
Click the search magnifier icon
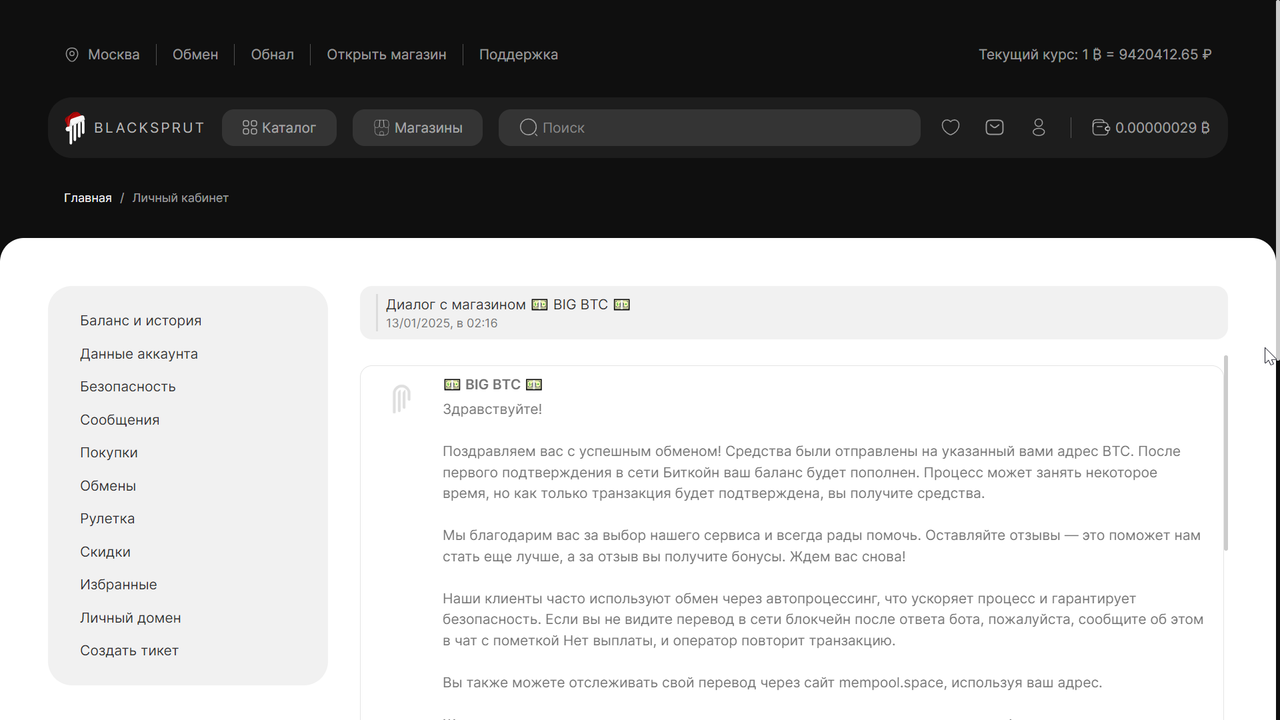pos(529,127)
